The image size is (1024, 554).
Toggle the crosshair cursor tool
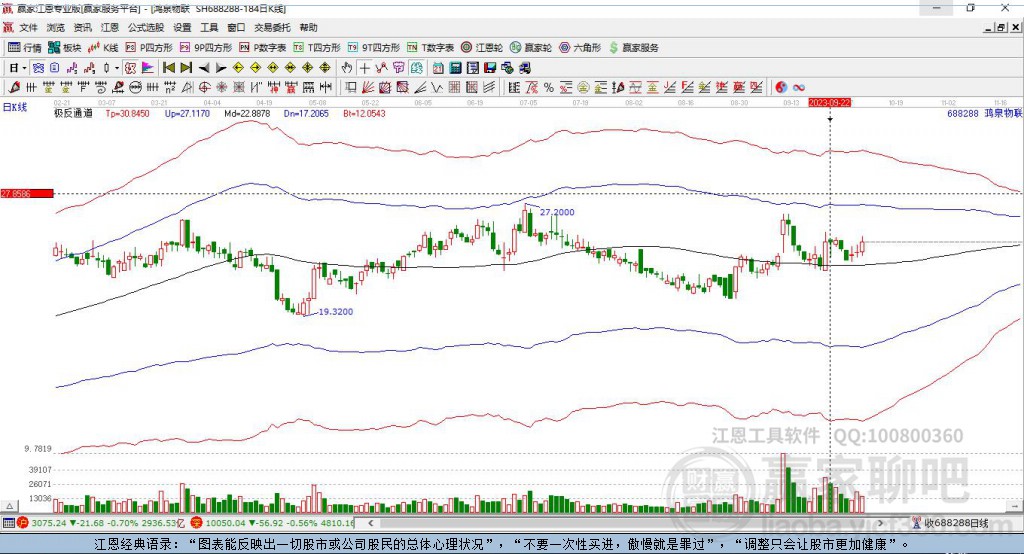click(x=364, y=68)
